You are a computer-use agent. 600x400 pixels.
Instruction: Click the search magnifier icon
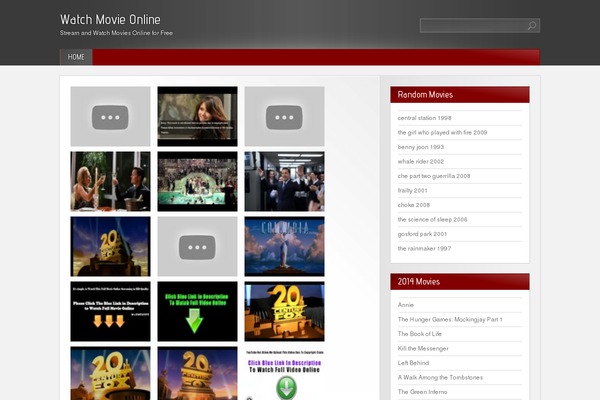coord(532,26)
